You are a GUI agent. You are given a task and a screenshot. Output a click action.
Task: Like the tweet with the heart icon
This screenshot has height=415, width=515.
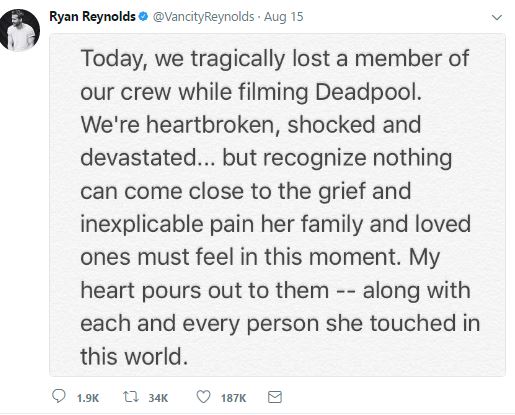point(203,397)
